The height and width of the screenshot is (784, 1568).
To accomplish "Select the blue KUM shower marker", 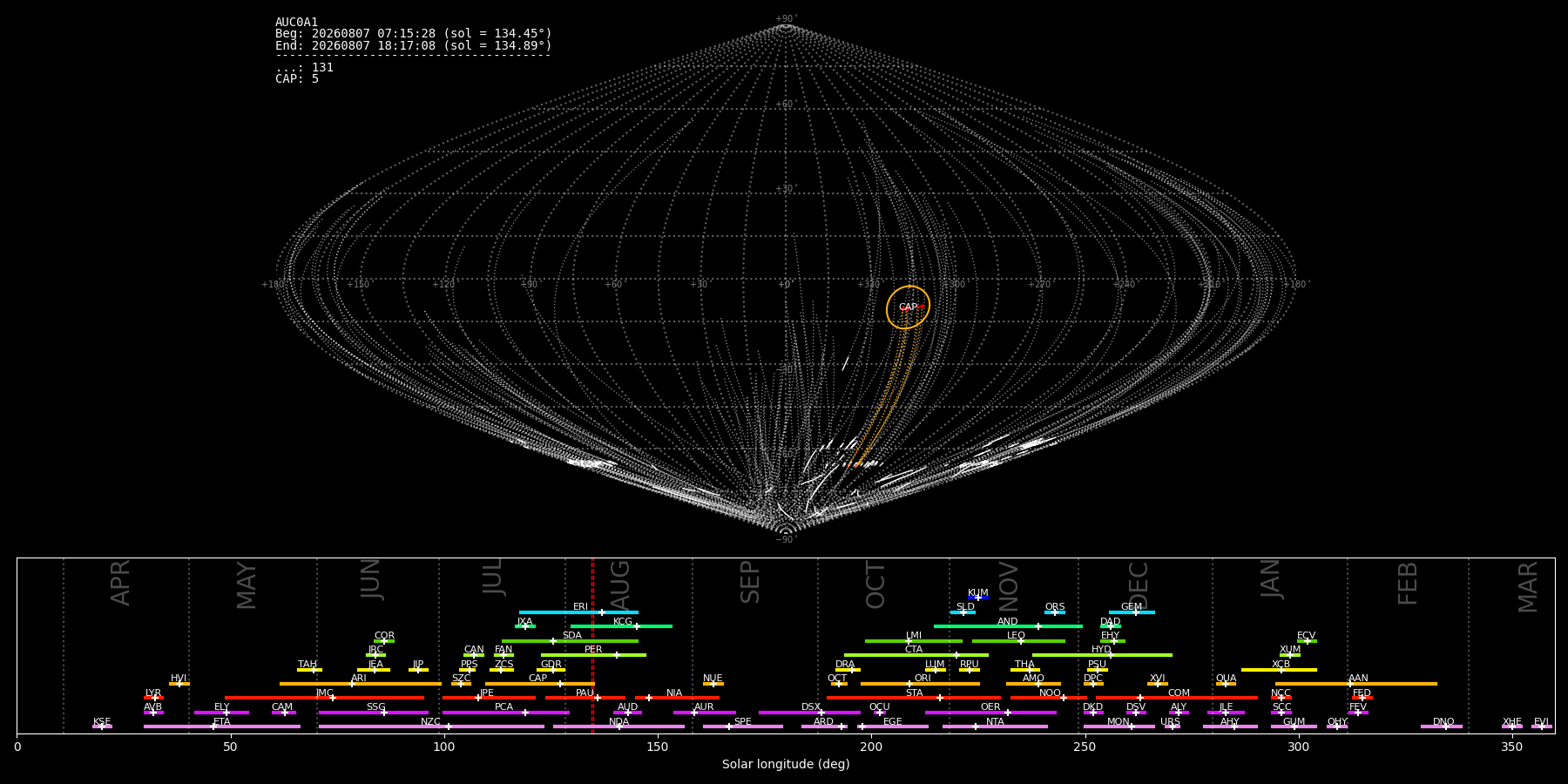I will (x=978, y=598).
